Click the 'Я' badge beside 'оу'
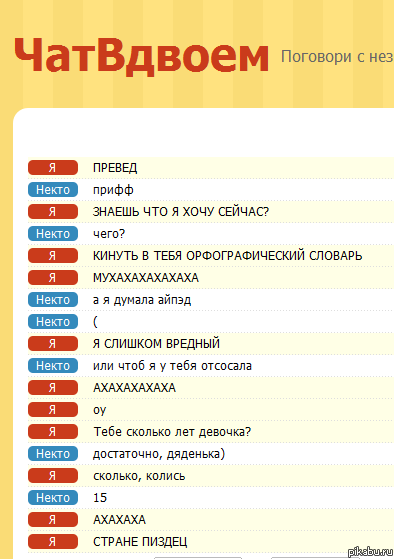This screenshot has width=394, height=559. click(53, 410)
